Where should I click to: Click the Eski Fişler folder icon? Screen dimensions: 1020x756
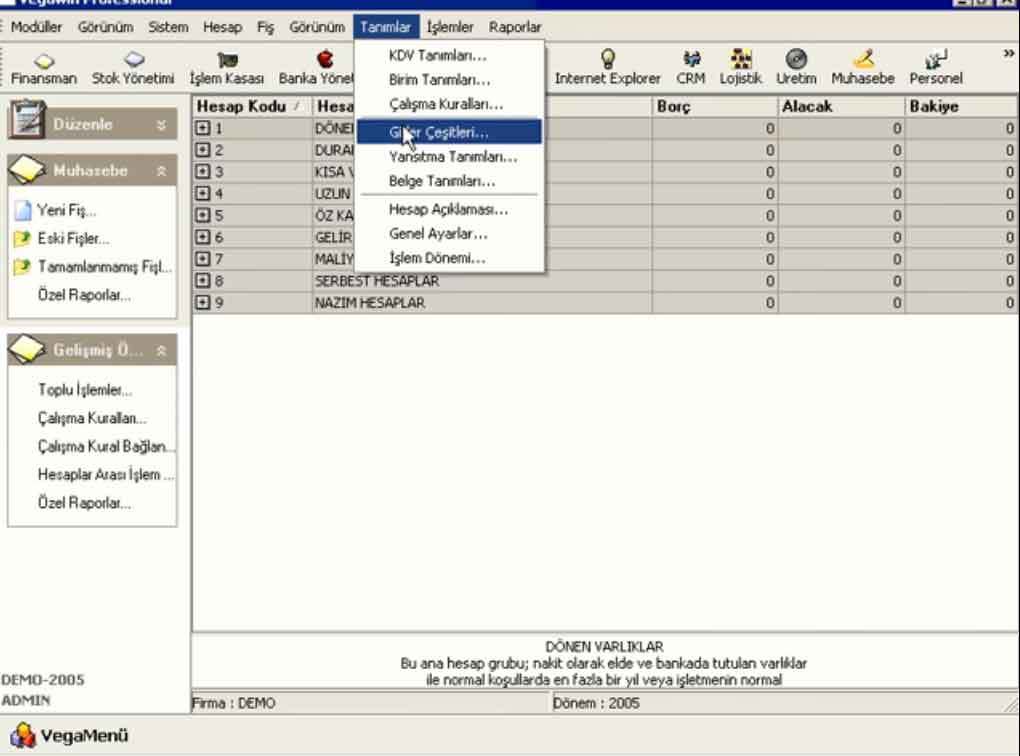tap(22, 238)
